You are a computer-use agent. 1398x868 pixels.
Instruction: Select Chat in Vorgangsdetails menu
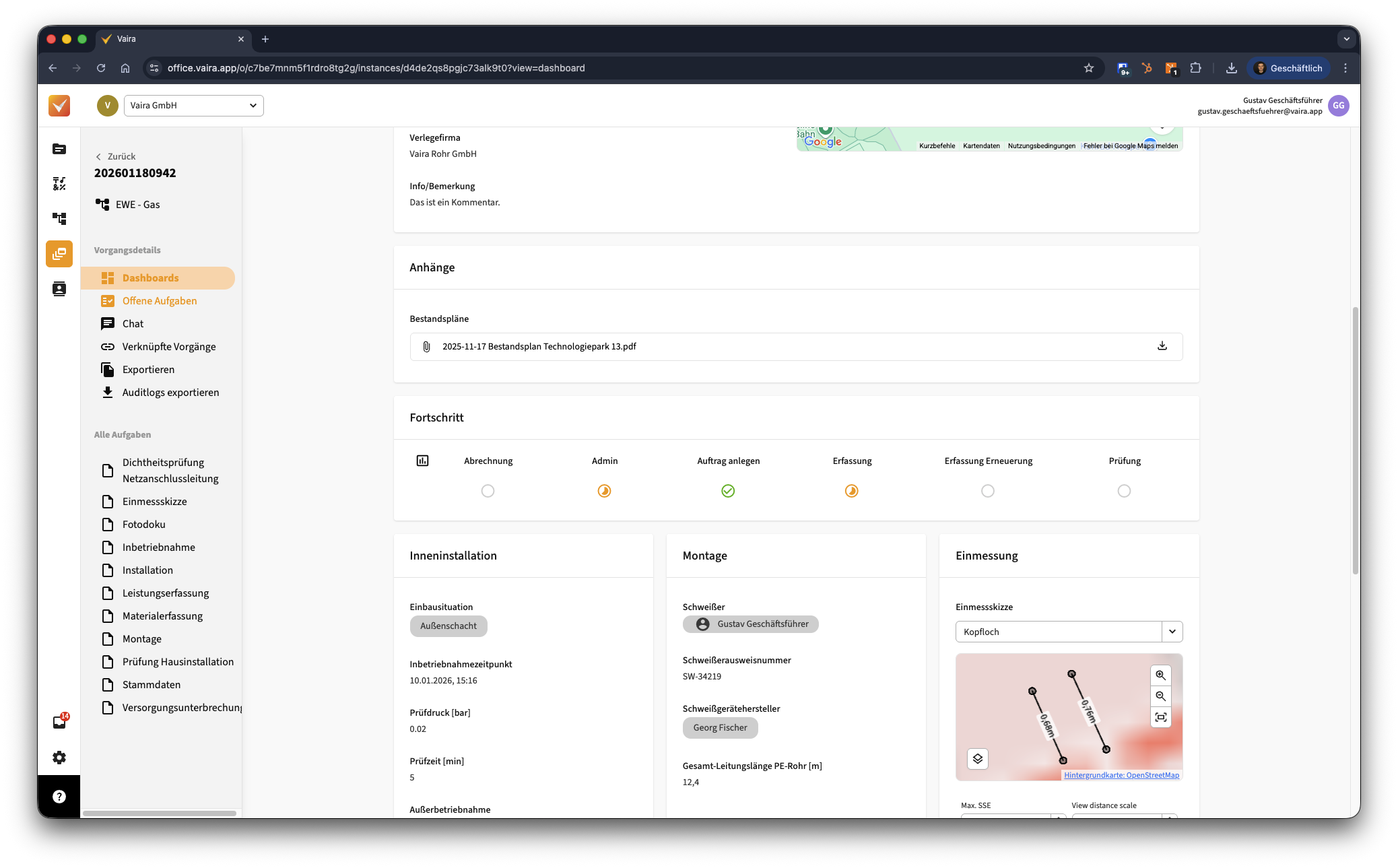pyautogui.click(x=133, y=324)
